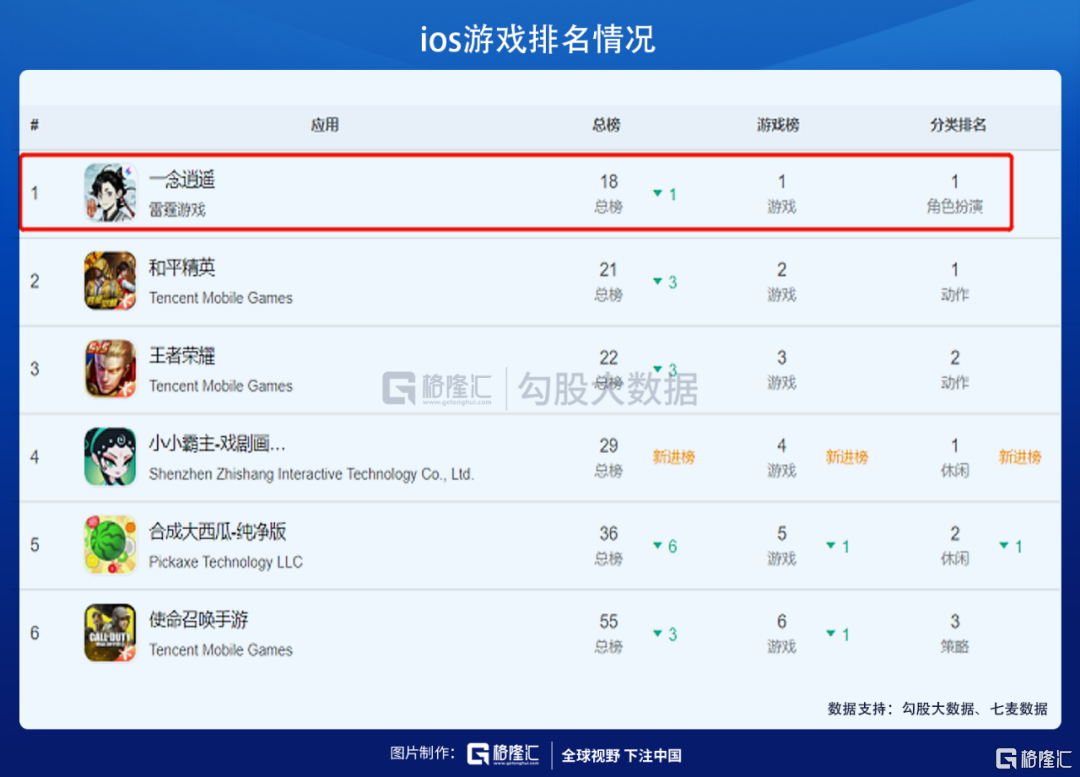1080x777 pixels.
Task: Open the 一念逍遥 app icon
Action: [x=110, y=193]
